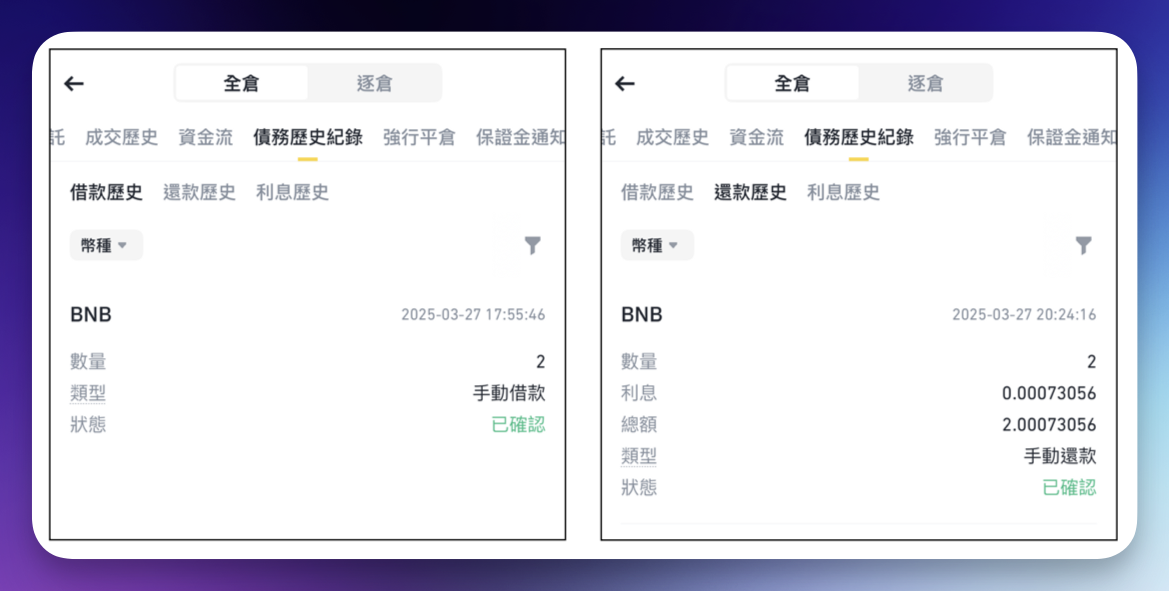The image size is (1169, 591).
Task: Expand 幣種 dropdown in left panel
Action: (106, 245)
